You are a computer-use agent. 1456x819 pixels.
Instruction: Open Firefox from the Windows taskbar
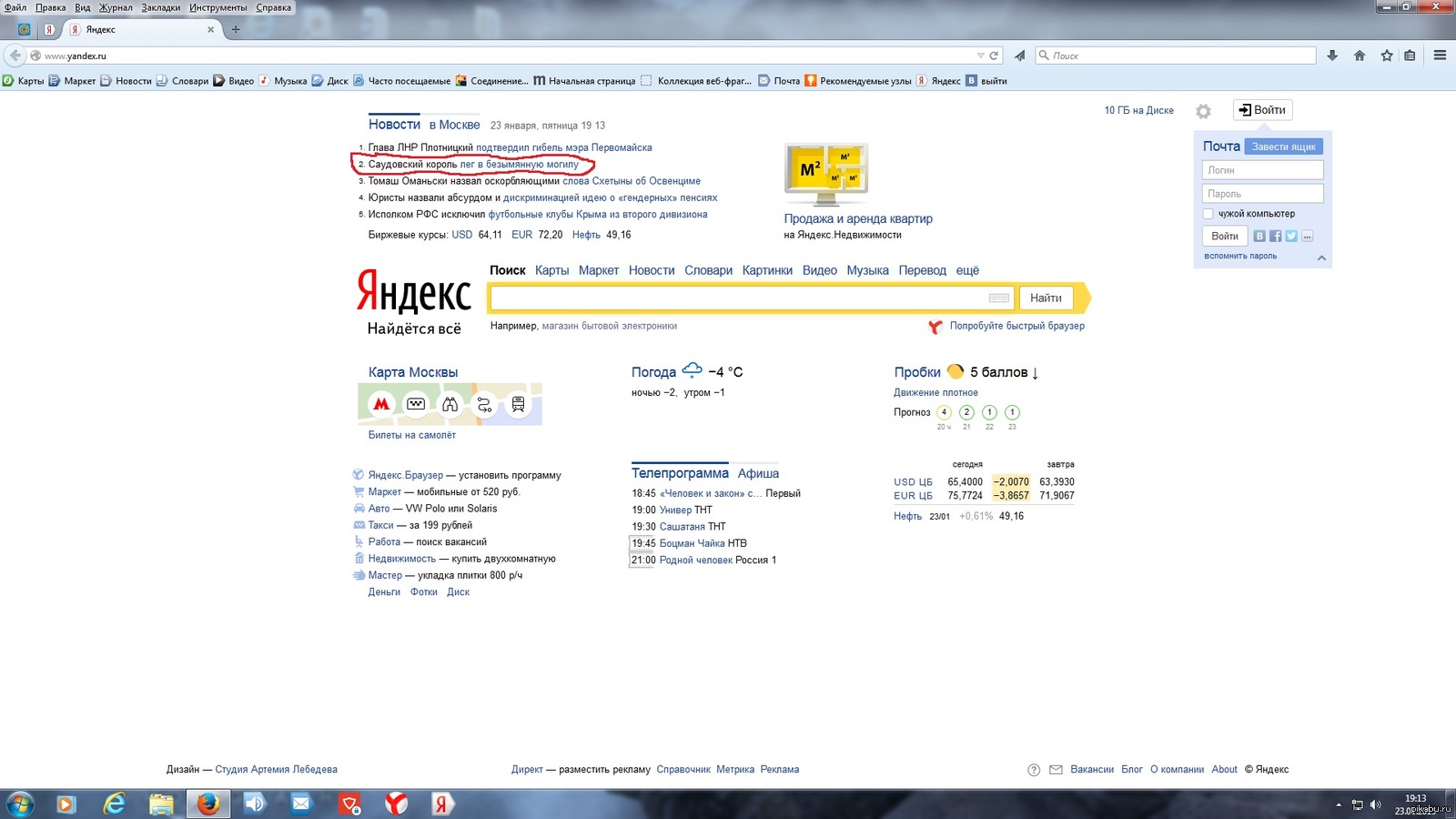click(208, 804)
